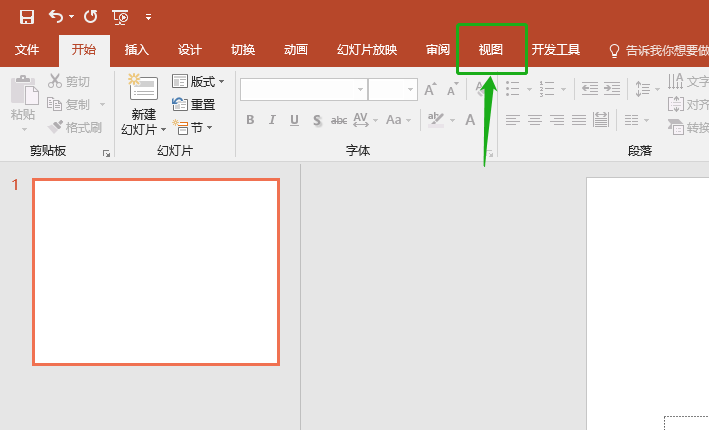Screen dimensions: 709x430
Task: Open the 节 section dropdown
Action: [192, 128]
